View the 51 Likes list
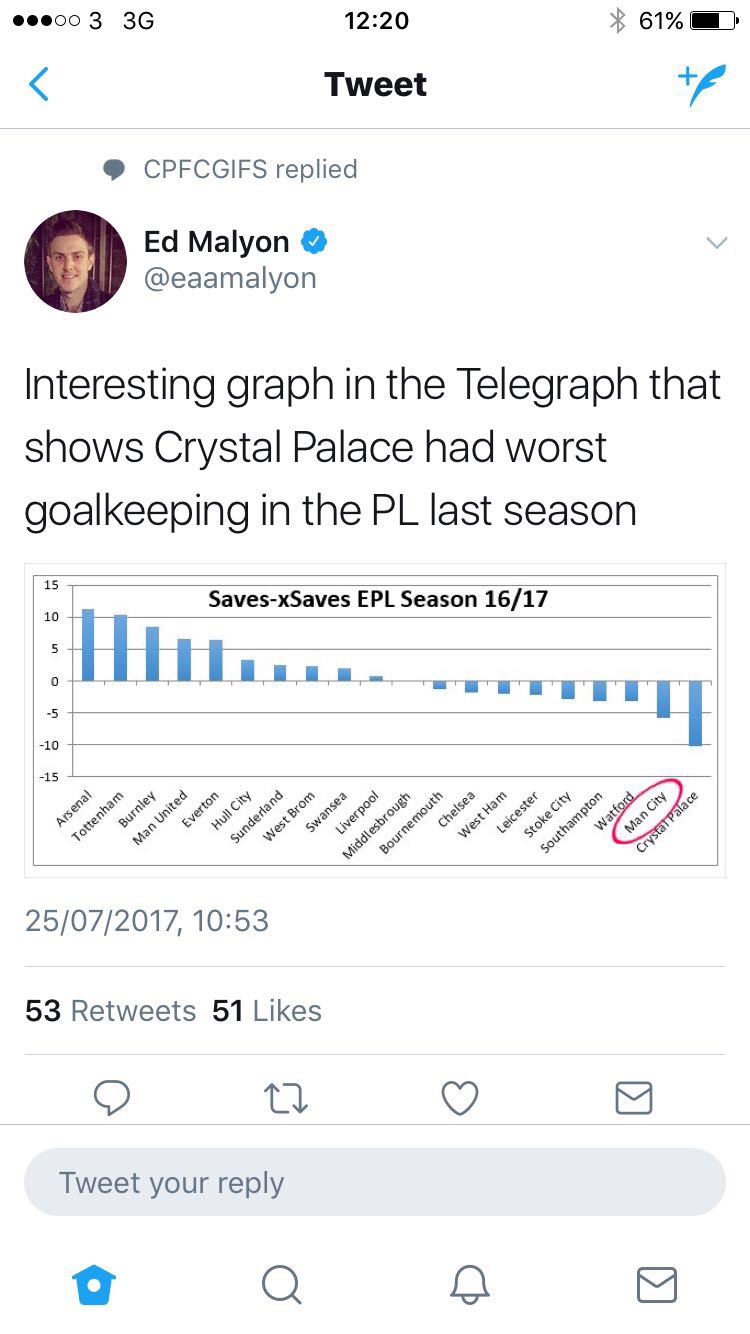The image size is (750, 1334). point(267,1011)
